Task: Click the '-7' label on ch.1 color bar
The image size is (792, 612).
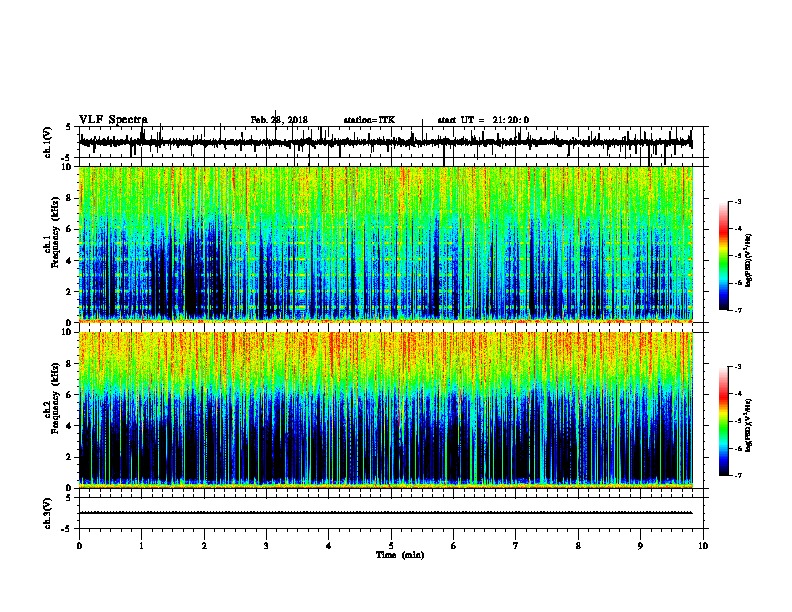Action: click(738, 310)
